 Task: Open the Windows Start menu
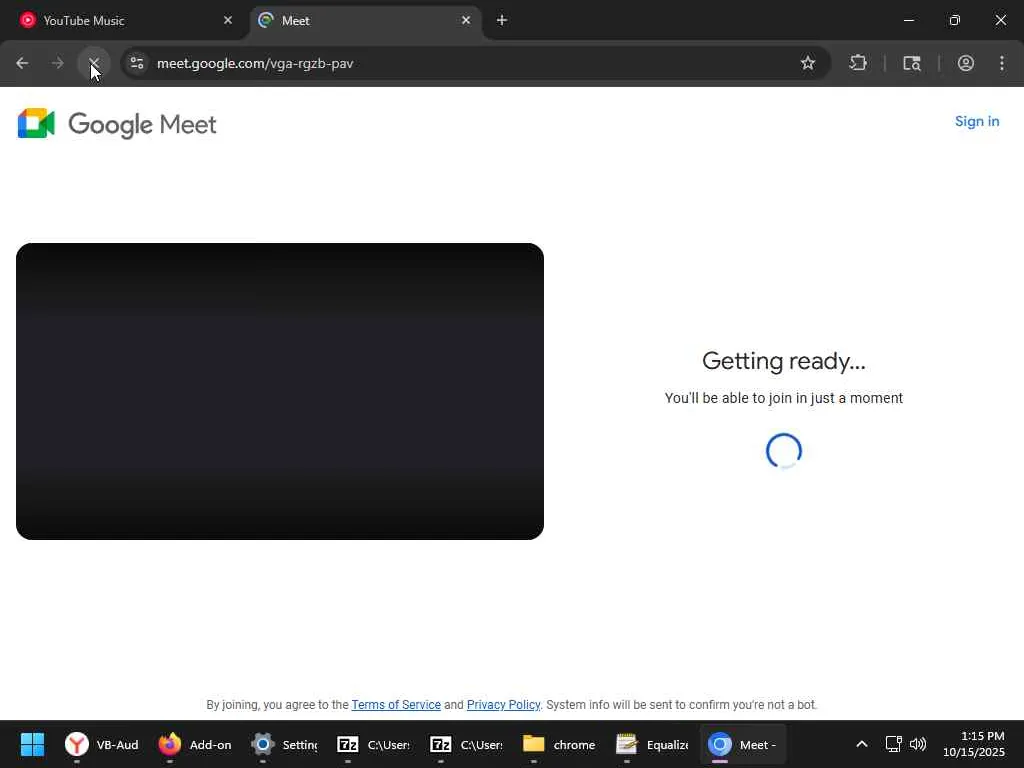pyautogui.click(x=32, y=744)
